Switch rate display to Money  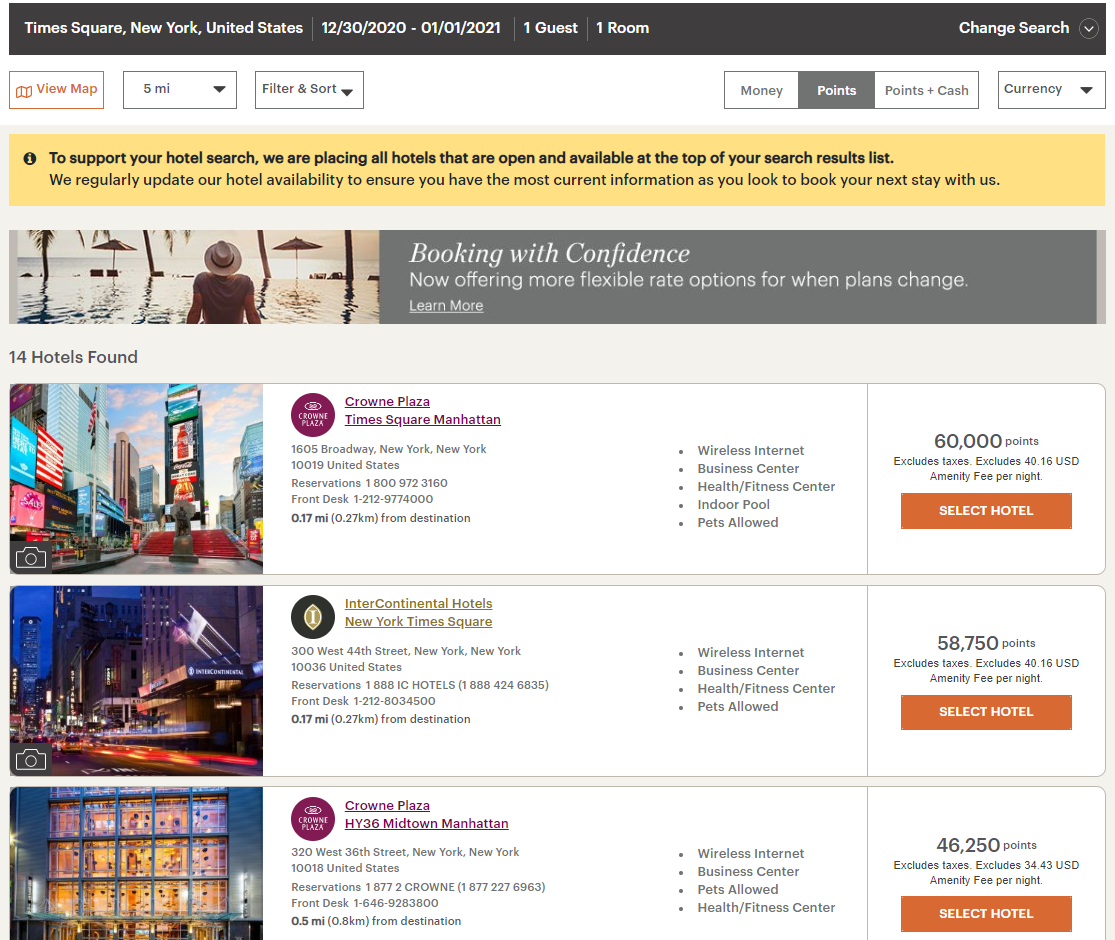click(x=762, y=90)
